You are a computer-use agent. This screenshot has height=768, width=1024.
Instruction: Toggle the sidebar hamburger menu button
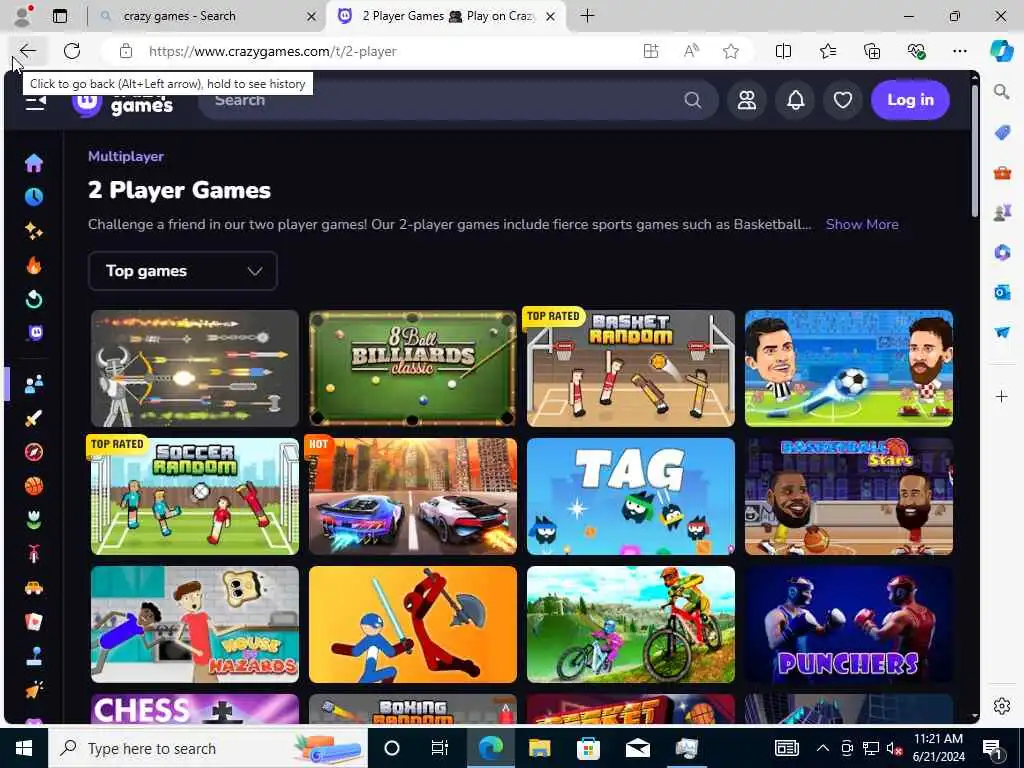coord(35,102)
